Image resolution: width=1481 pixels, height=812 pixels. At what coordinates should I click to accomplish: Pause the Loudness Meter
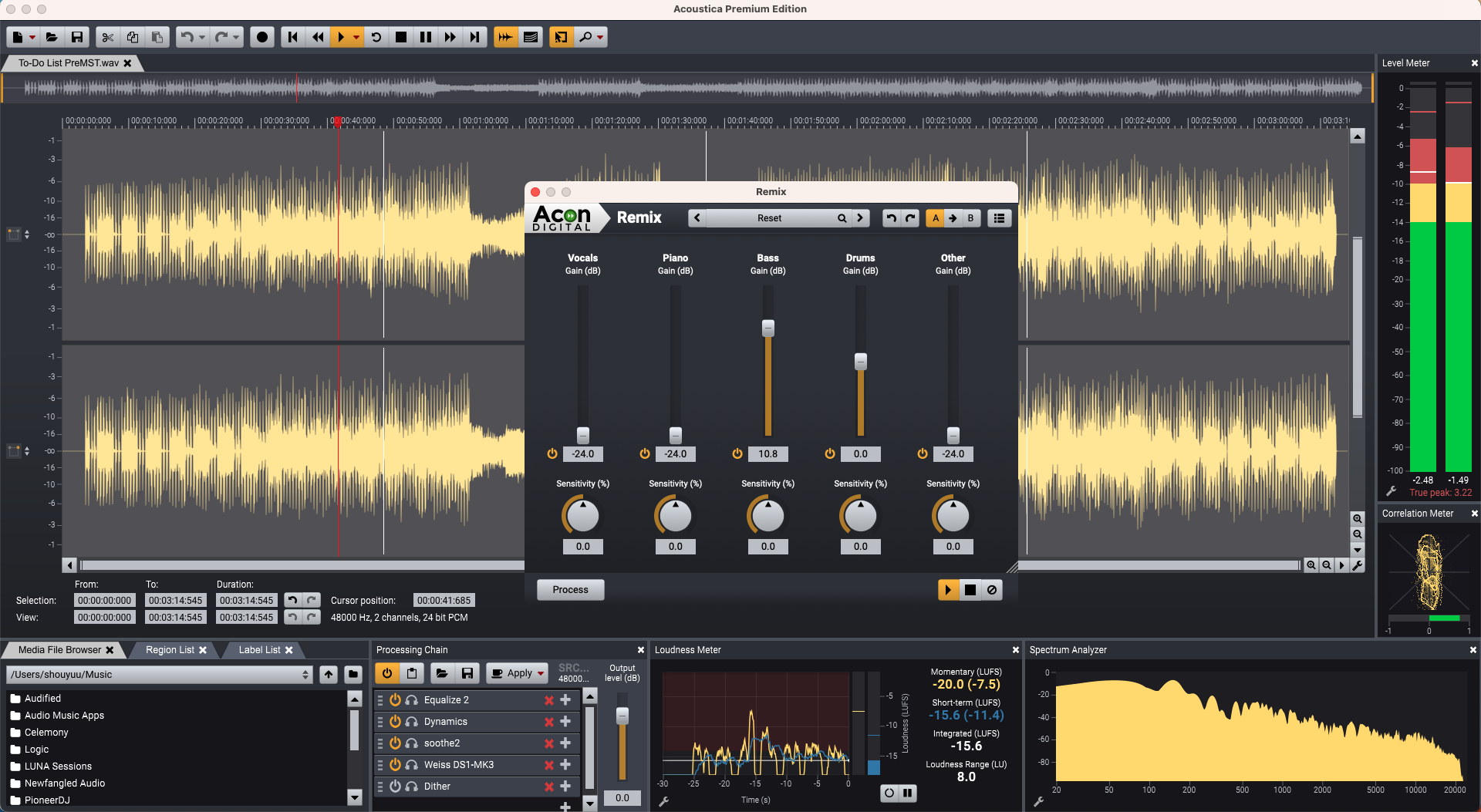(908, 793)
